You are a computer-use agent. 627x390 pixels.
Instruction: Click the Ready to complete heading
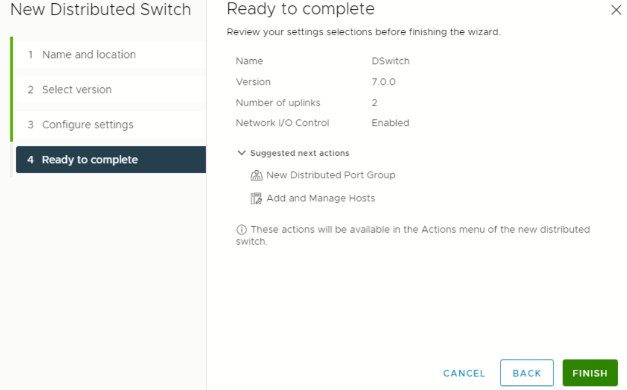click(x=301, y=9)
